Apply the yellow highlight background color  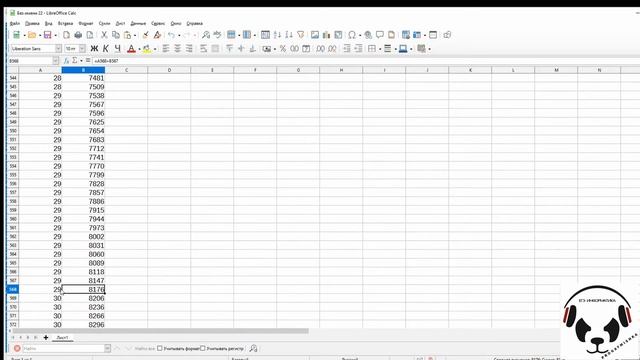(x=147, y=49)
